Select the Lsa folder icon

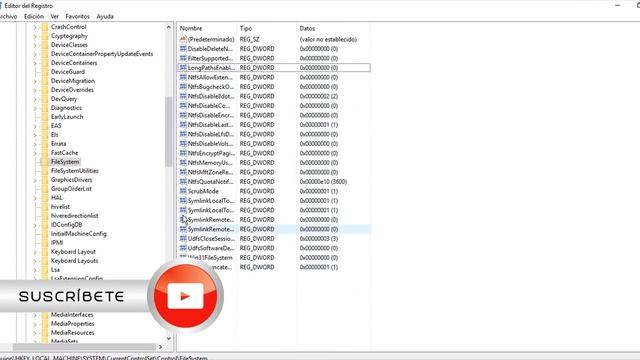coord(44,270)
